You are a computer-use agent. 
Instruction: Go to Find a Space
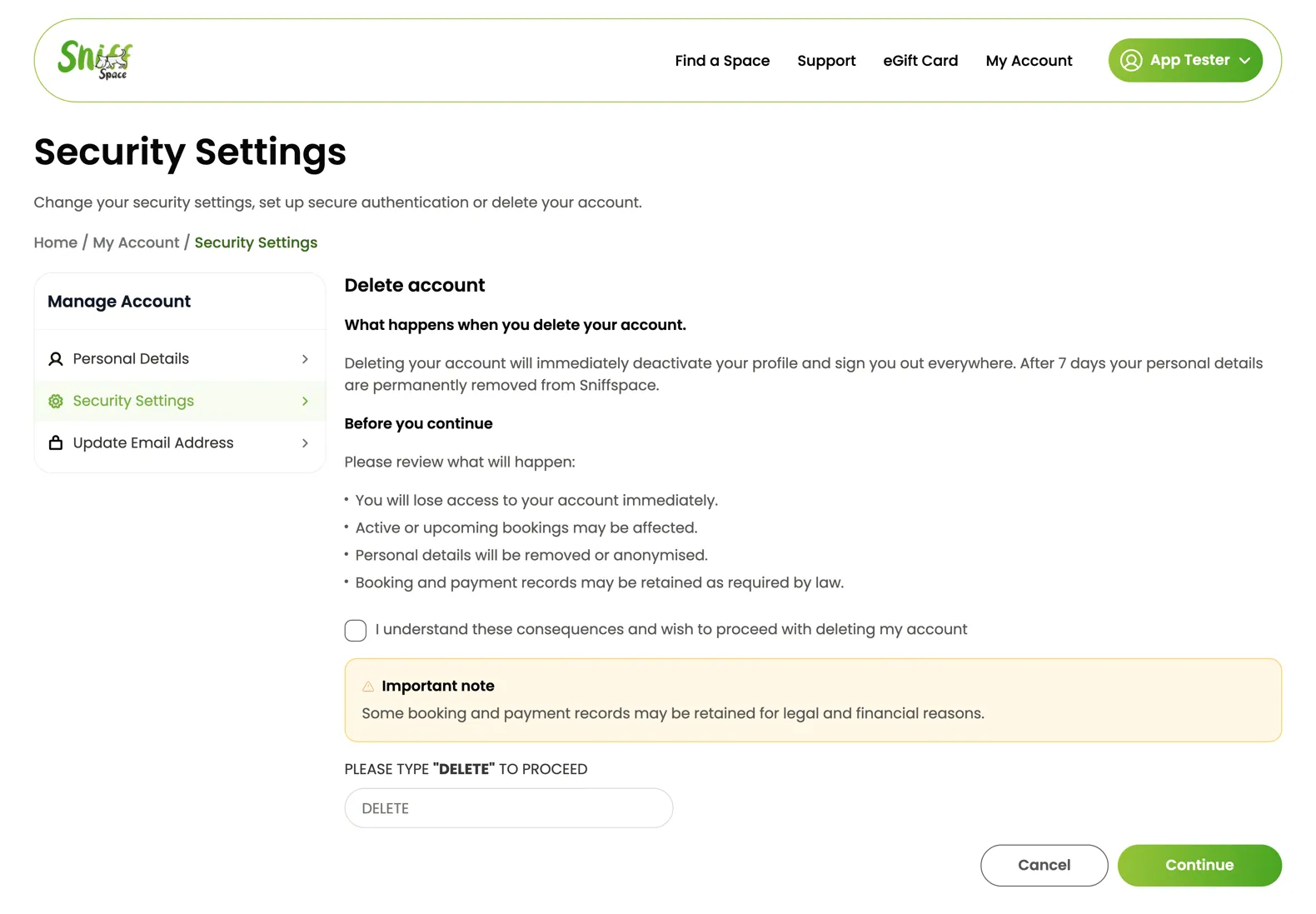click(x=722, y=61)
